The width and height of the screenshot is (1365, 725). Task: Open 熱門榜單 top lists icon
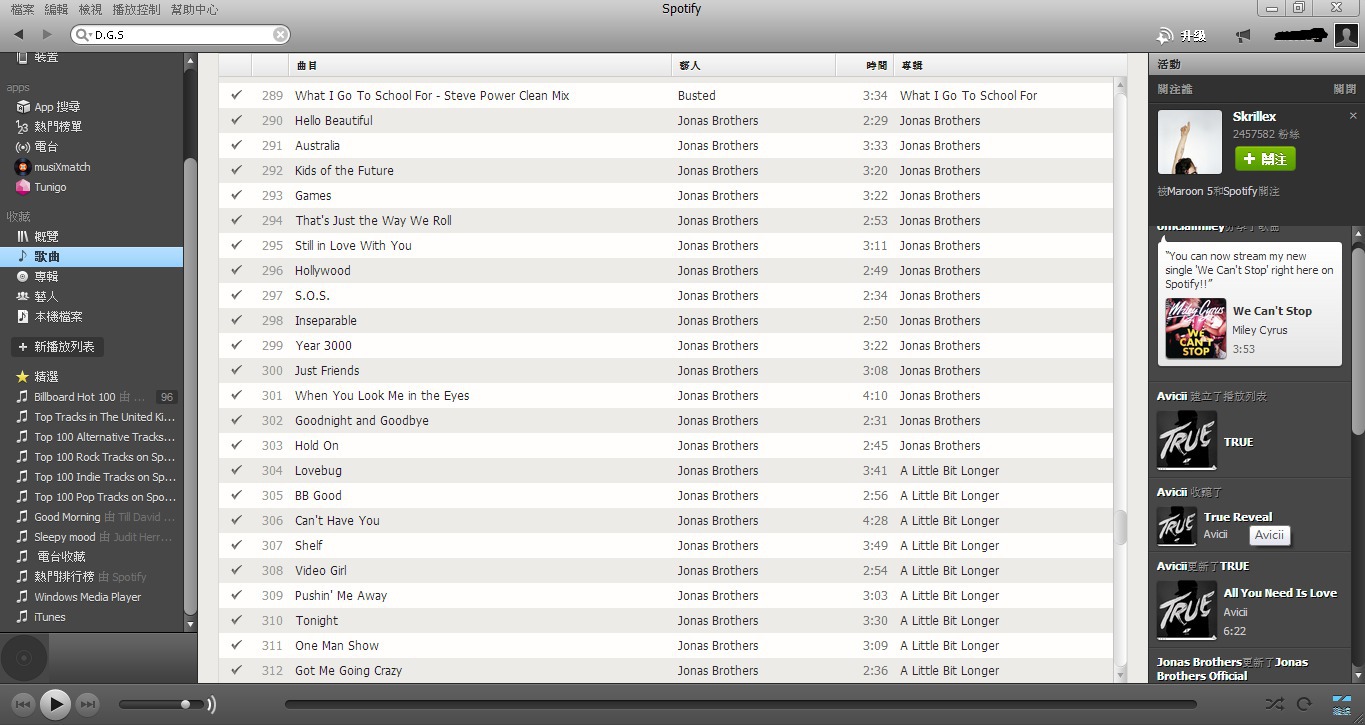(23, 127)
